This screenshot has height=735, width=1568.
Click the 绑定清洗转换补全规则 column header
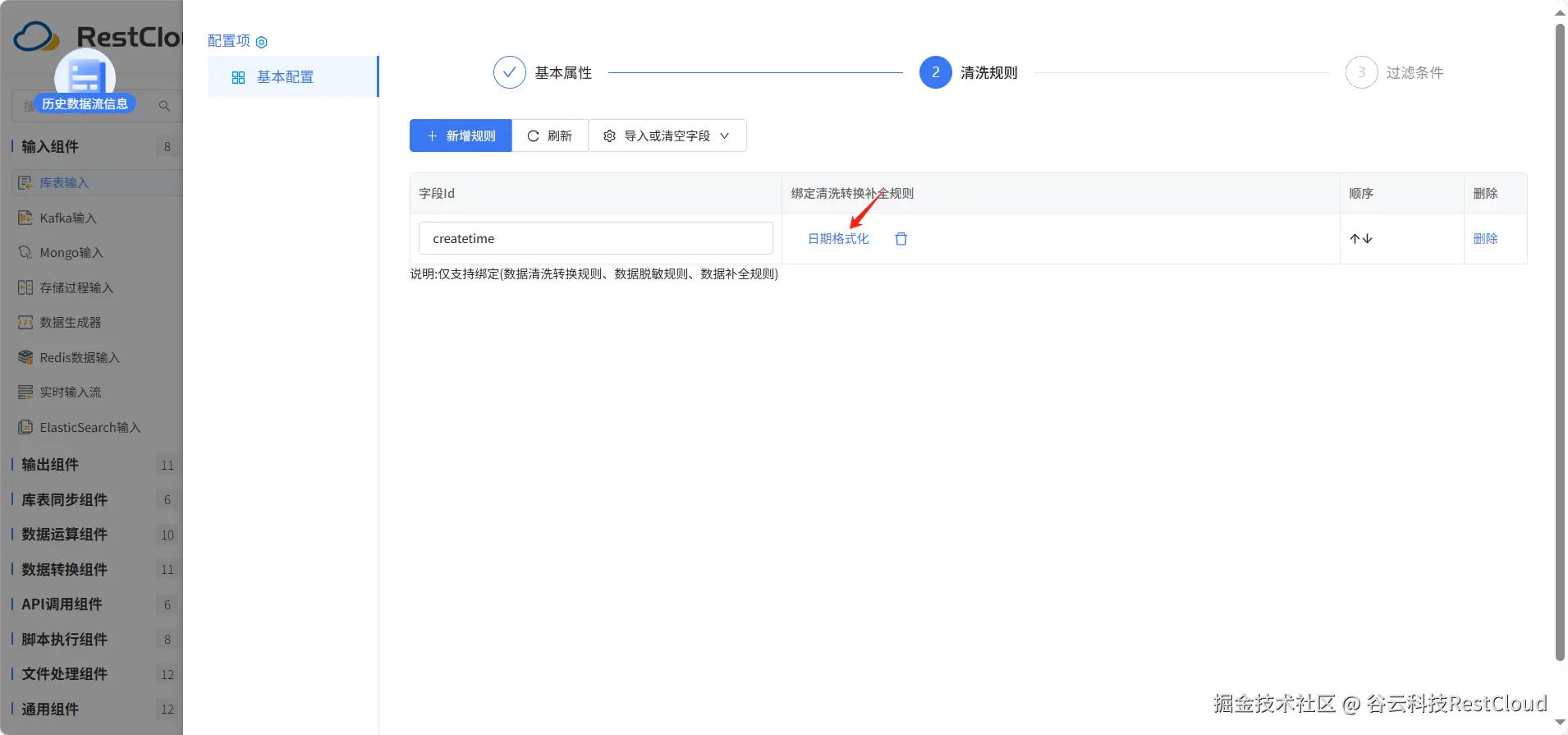point(852,194)
